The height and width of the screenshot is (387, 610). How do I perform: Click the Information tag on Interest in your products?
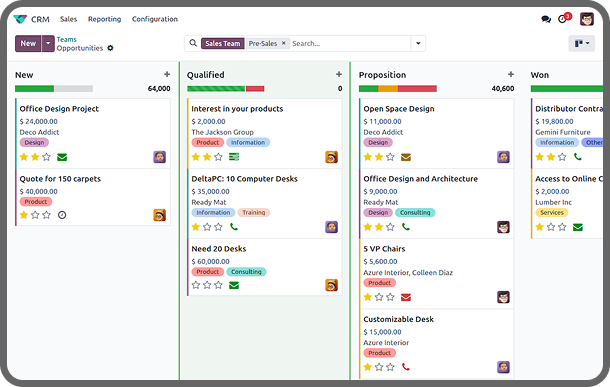pyautogui.click(x=248, y=142)
